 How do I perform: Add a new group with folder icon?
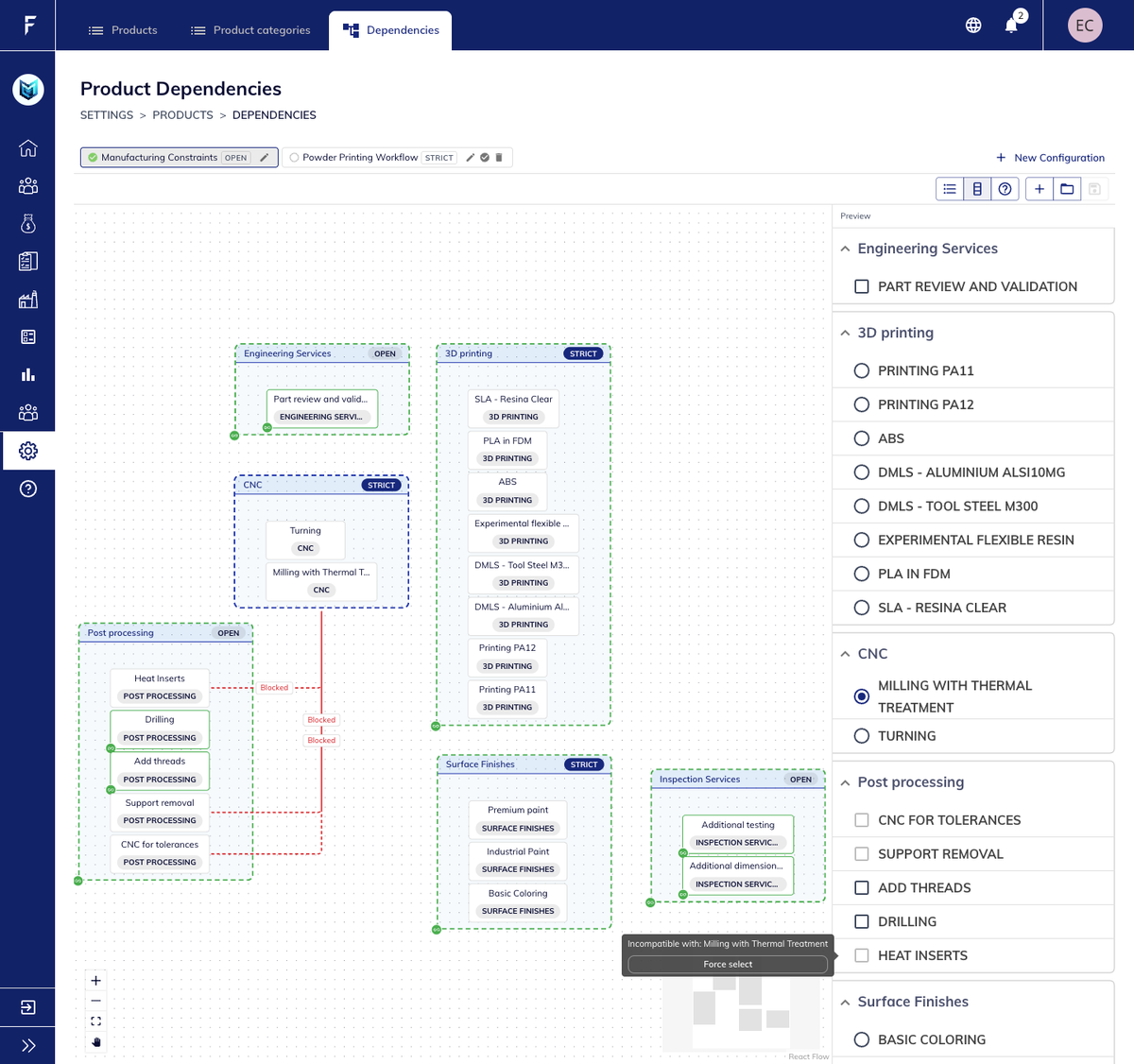[1067, 189]
